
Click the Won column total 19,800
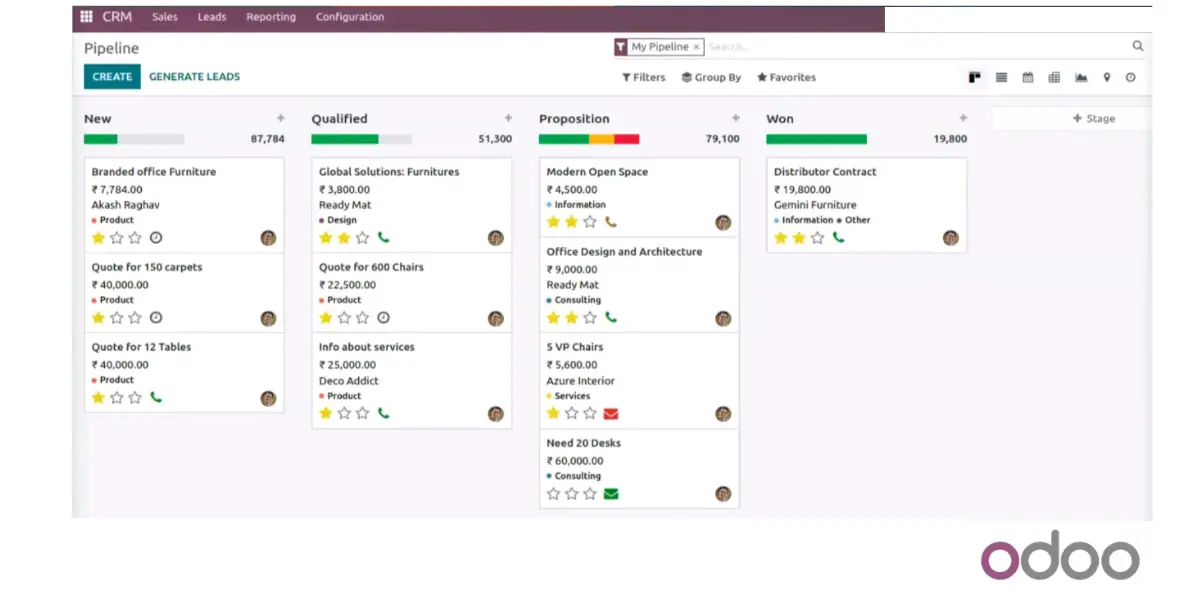(950, 139)
